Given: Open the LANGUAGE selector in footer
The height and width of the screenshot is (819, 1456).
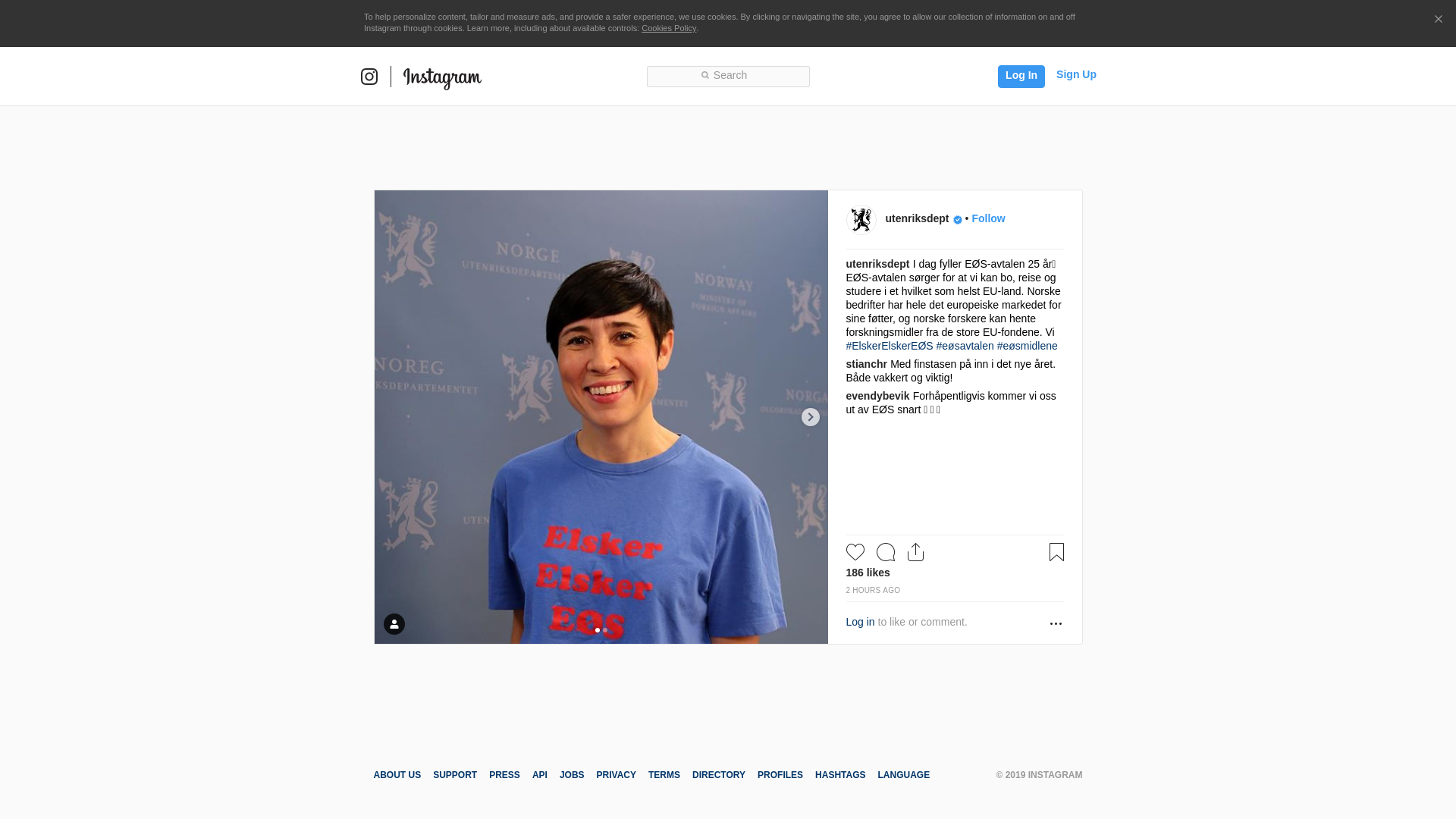Looking at the screenshot, I should click(x=903, y=775).
